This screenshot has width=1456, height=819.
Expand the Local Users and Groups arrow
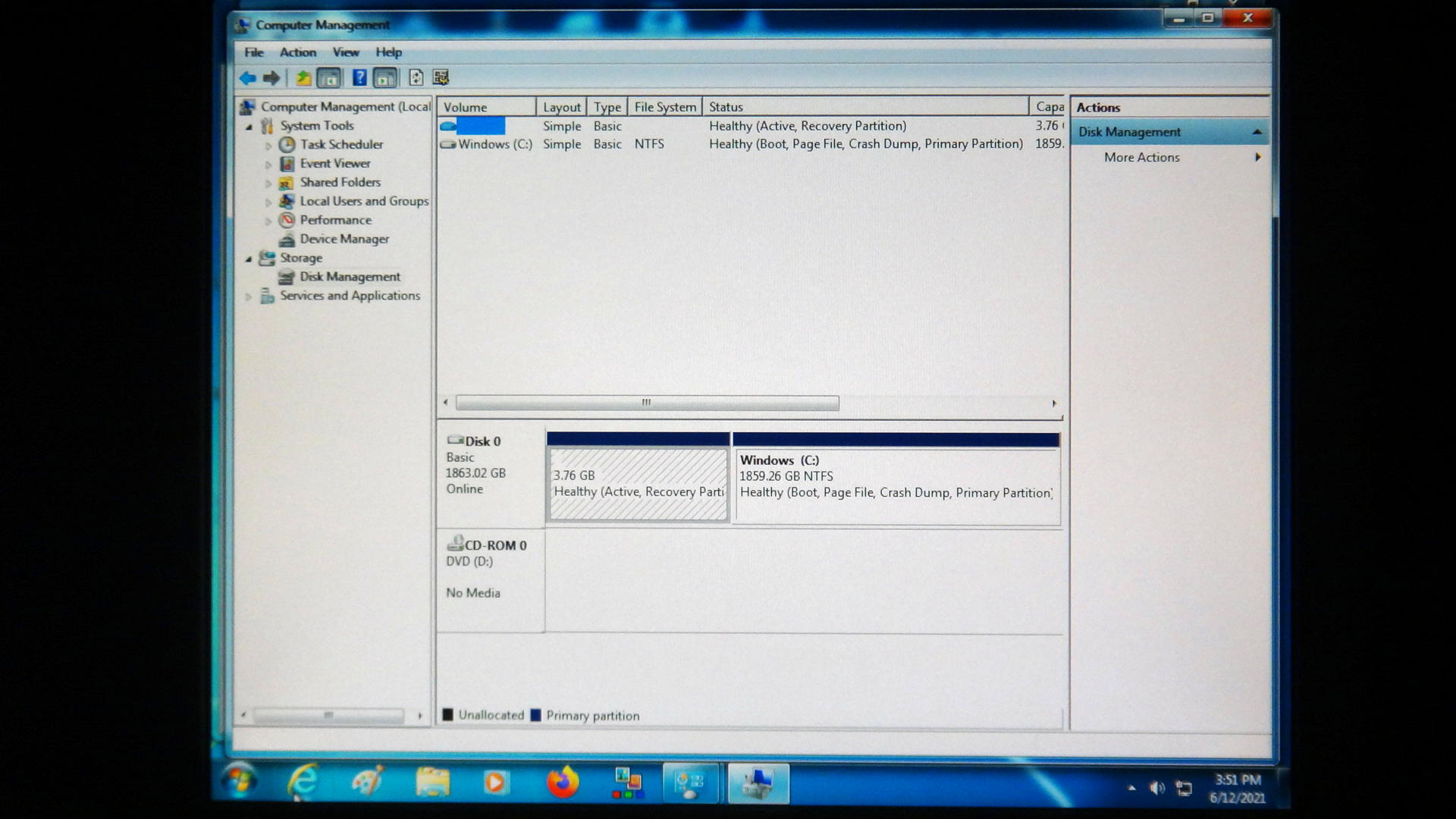[268, 202]
